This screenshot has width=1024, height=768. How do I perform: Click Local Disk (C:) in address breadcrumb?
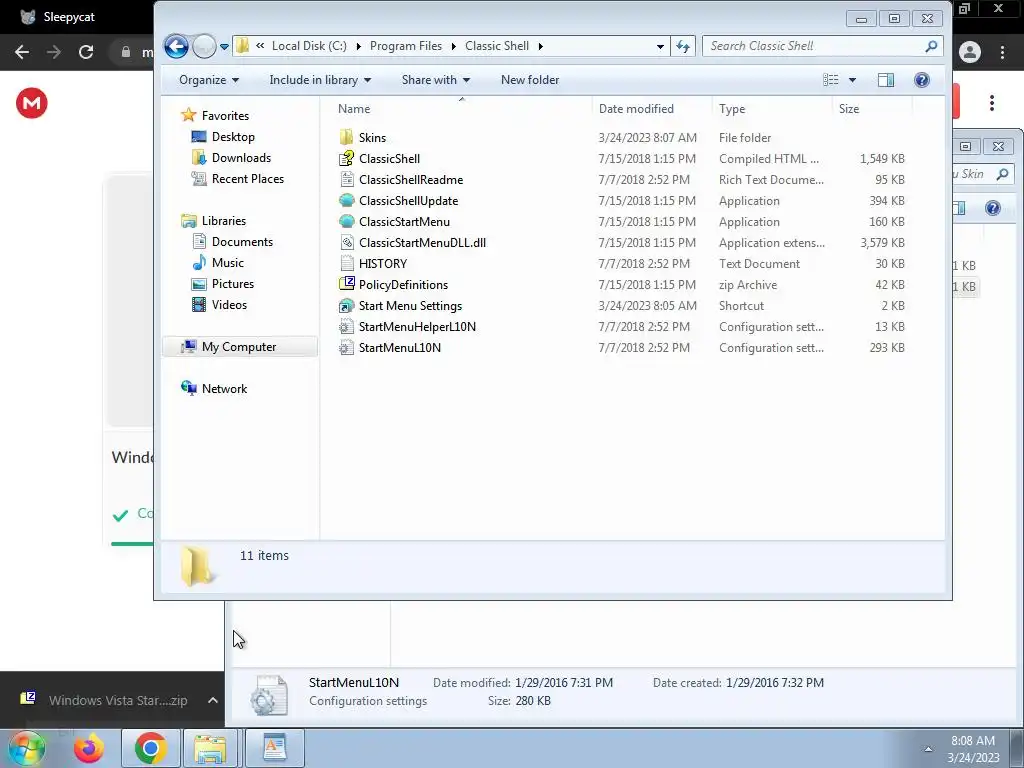coord(309,46)
